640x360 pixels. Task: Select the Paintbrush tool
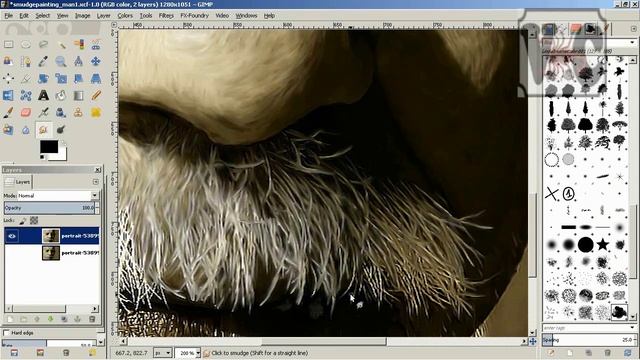[x=8, y=113]
